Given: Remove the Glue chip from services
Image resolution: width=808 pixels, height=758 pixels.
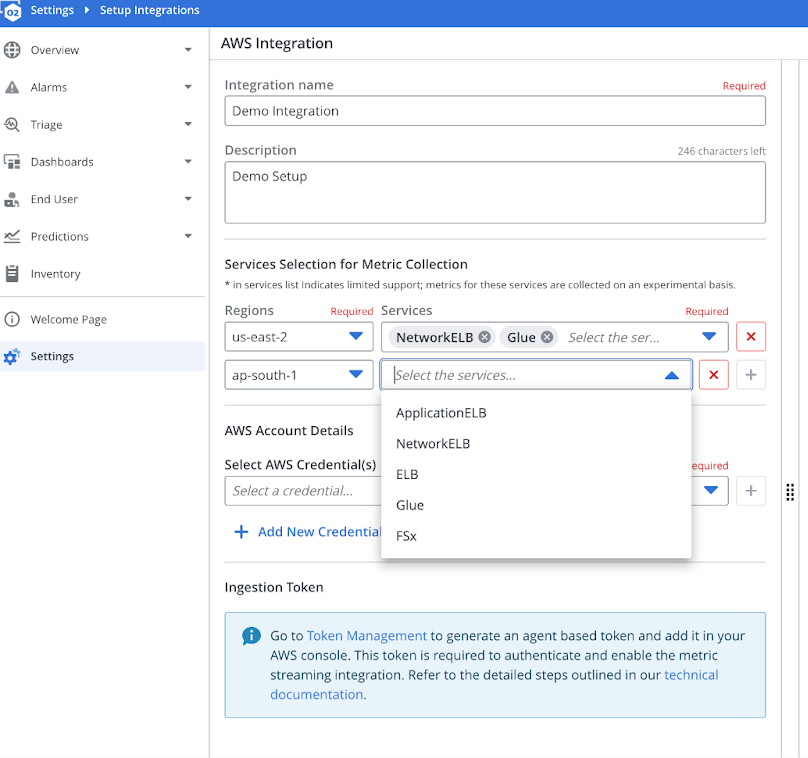Looking at the screenshot, I should coord(547,337).
